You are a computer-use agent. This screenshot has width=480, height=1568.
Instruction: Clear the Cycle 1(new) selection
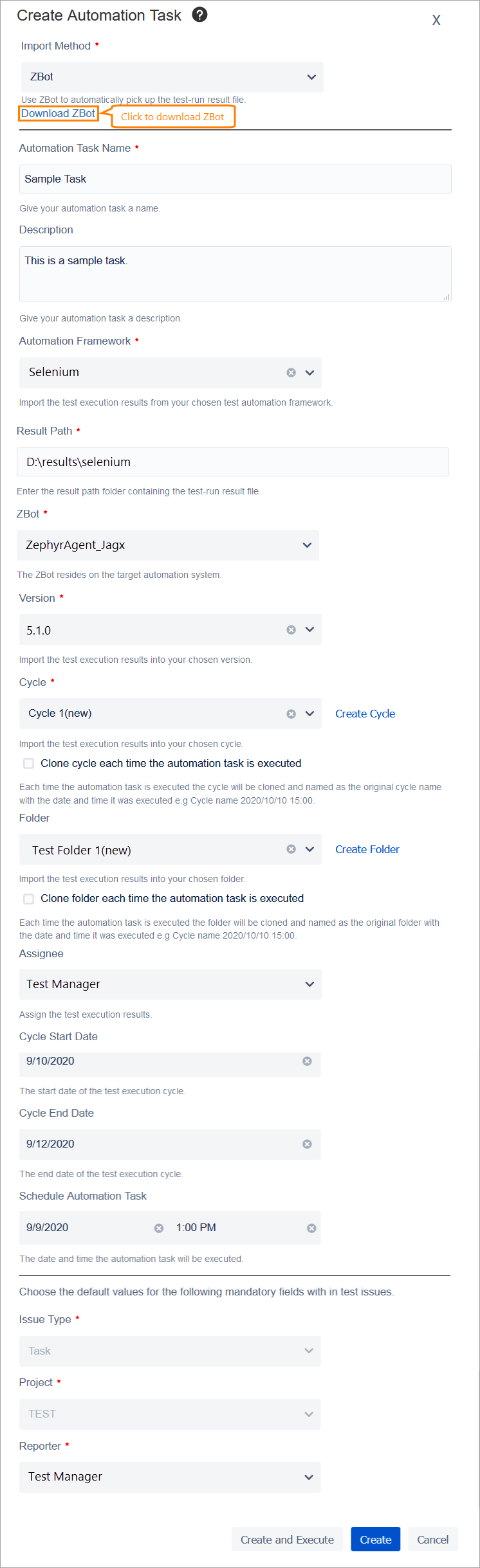(x=291, y=713)
